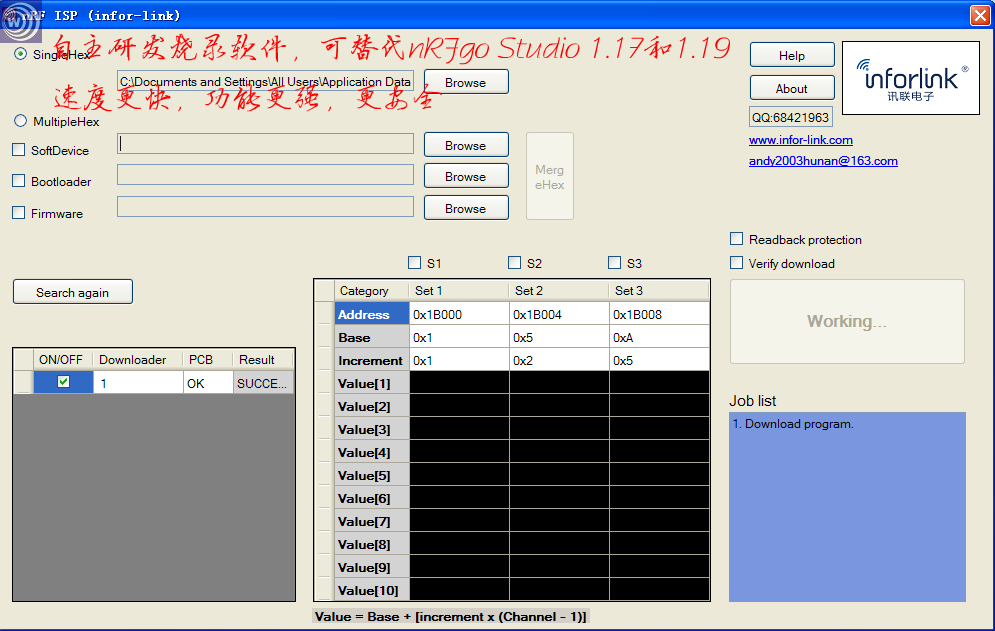This screenshot has height=631, width=995.
Task: Click the About button
Action: [792, 88]
